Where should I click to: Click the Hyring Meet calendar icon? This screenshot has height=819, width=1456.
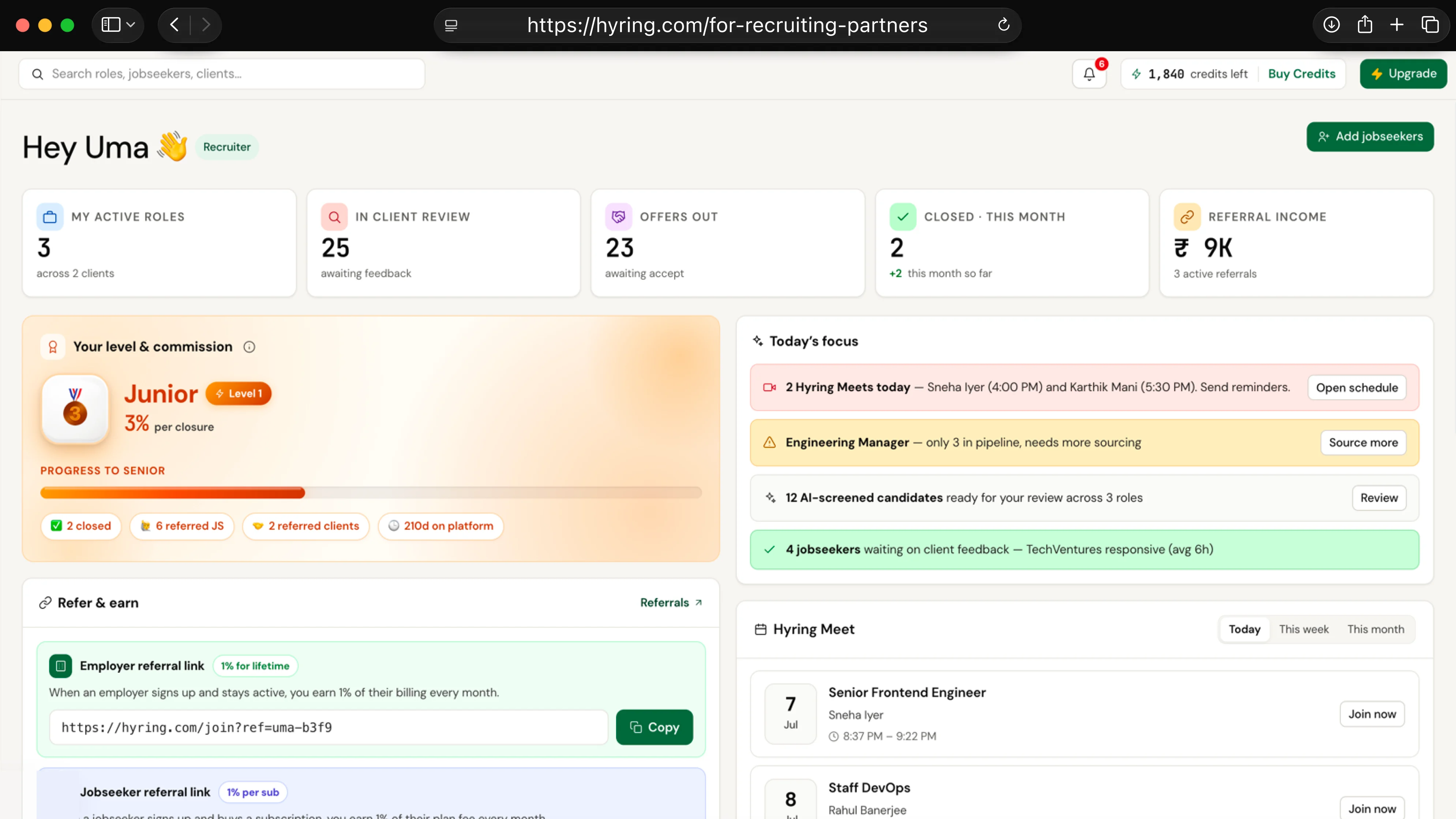point(761,629)
